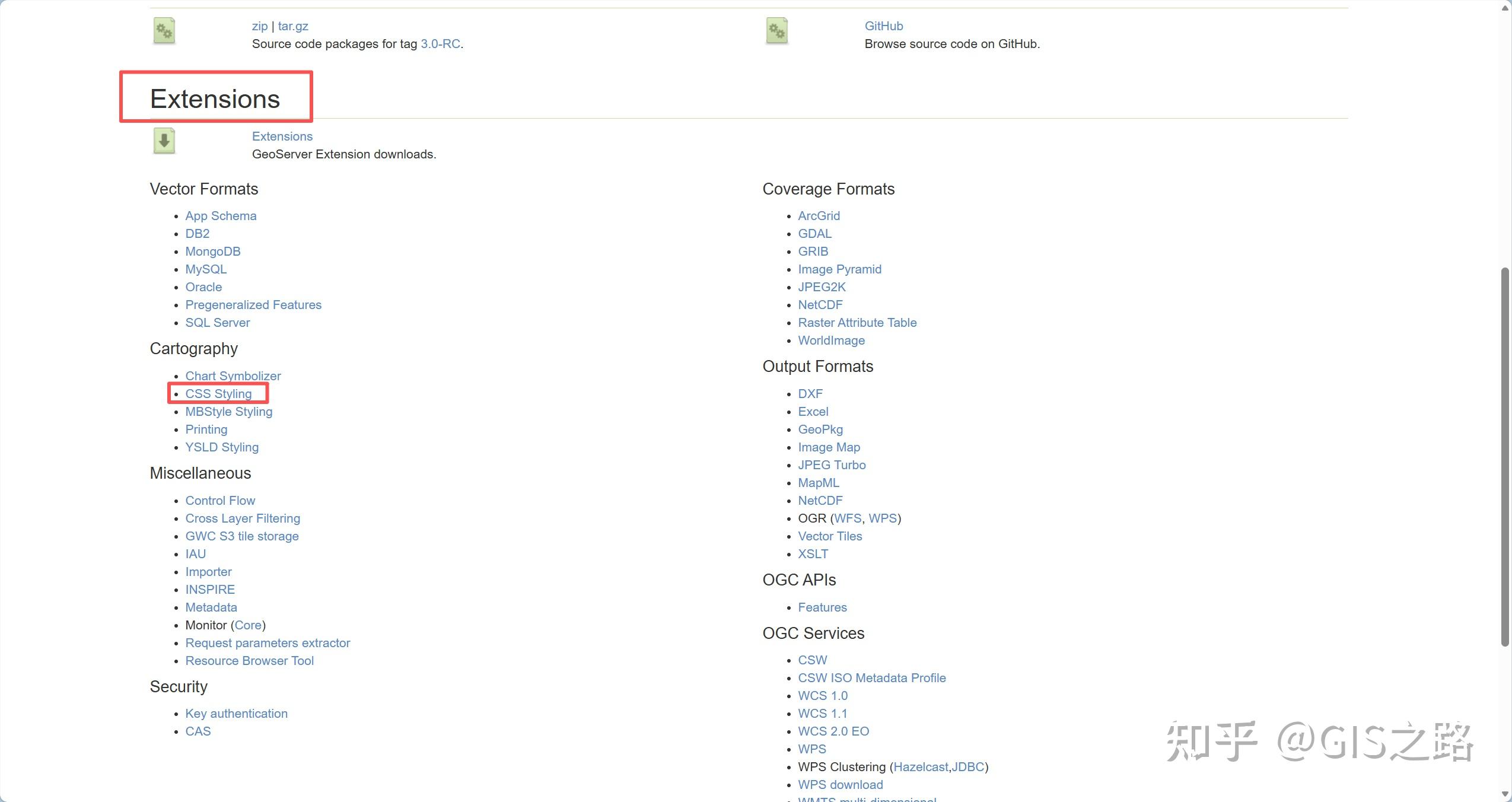Screen dimensions: 1512x802
Task: Click the GitHub source gear icon
Action: click(x=776, y=31)
